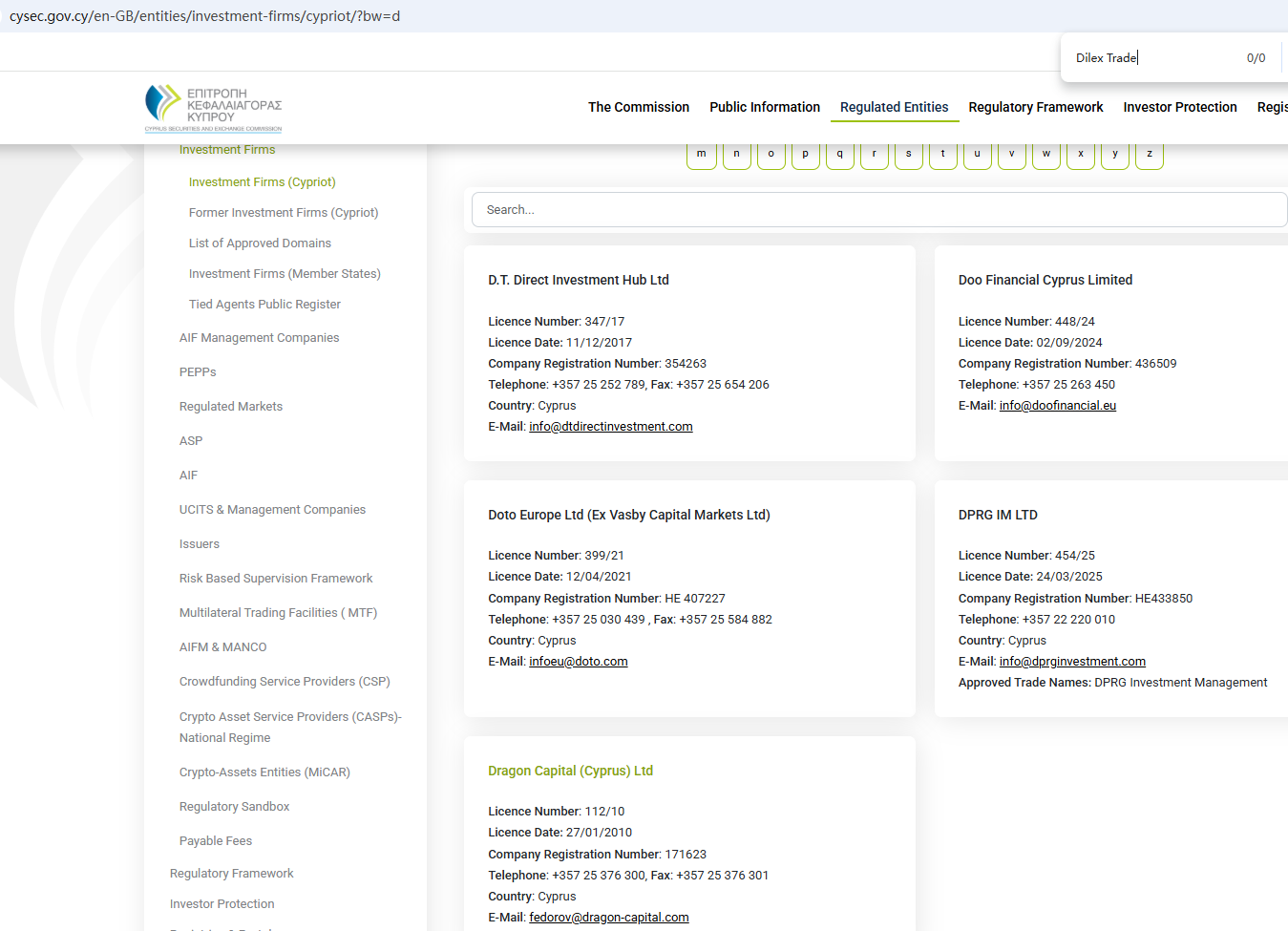Click the info@doofinancial.eu email link
The image size is (1288, 931).
pos(1057,406)
